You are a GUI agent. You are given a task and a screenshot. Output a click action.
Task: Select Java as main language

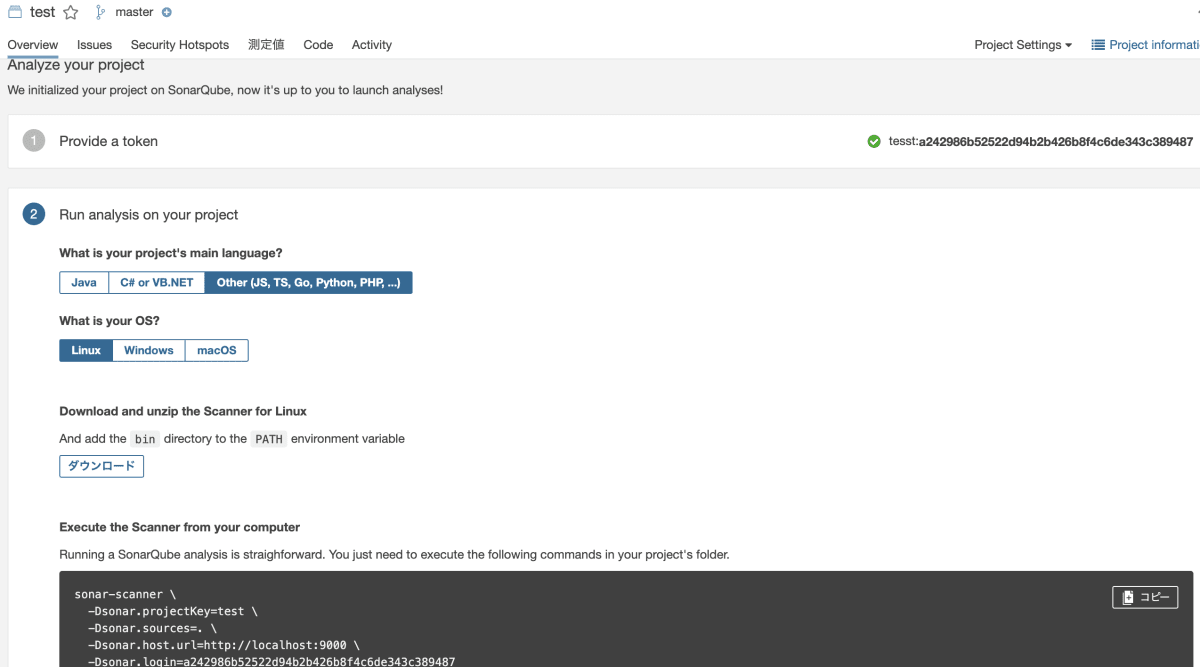click(84, 283)
